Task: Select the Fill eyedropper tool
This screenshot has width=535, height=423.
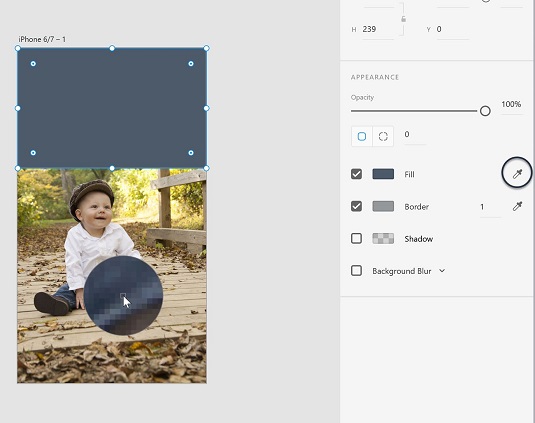Action: (x=517, y=174)
